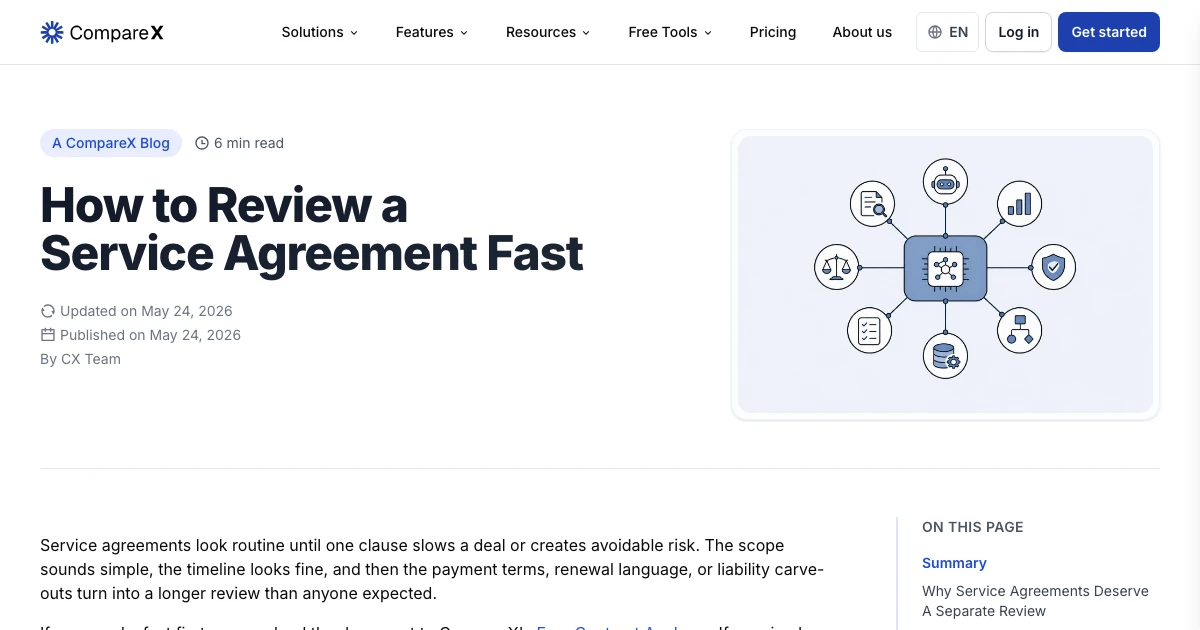Open the About us page

point(862,32)
